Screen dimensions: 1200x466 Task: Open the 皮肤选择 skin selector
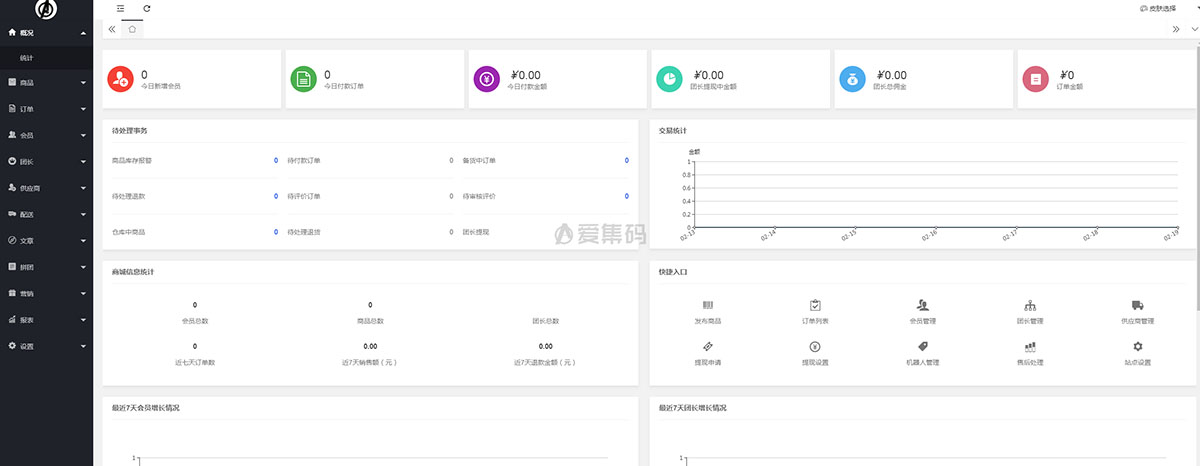pos(1160,9)
